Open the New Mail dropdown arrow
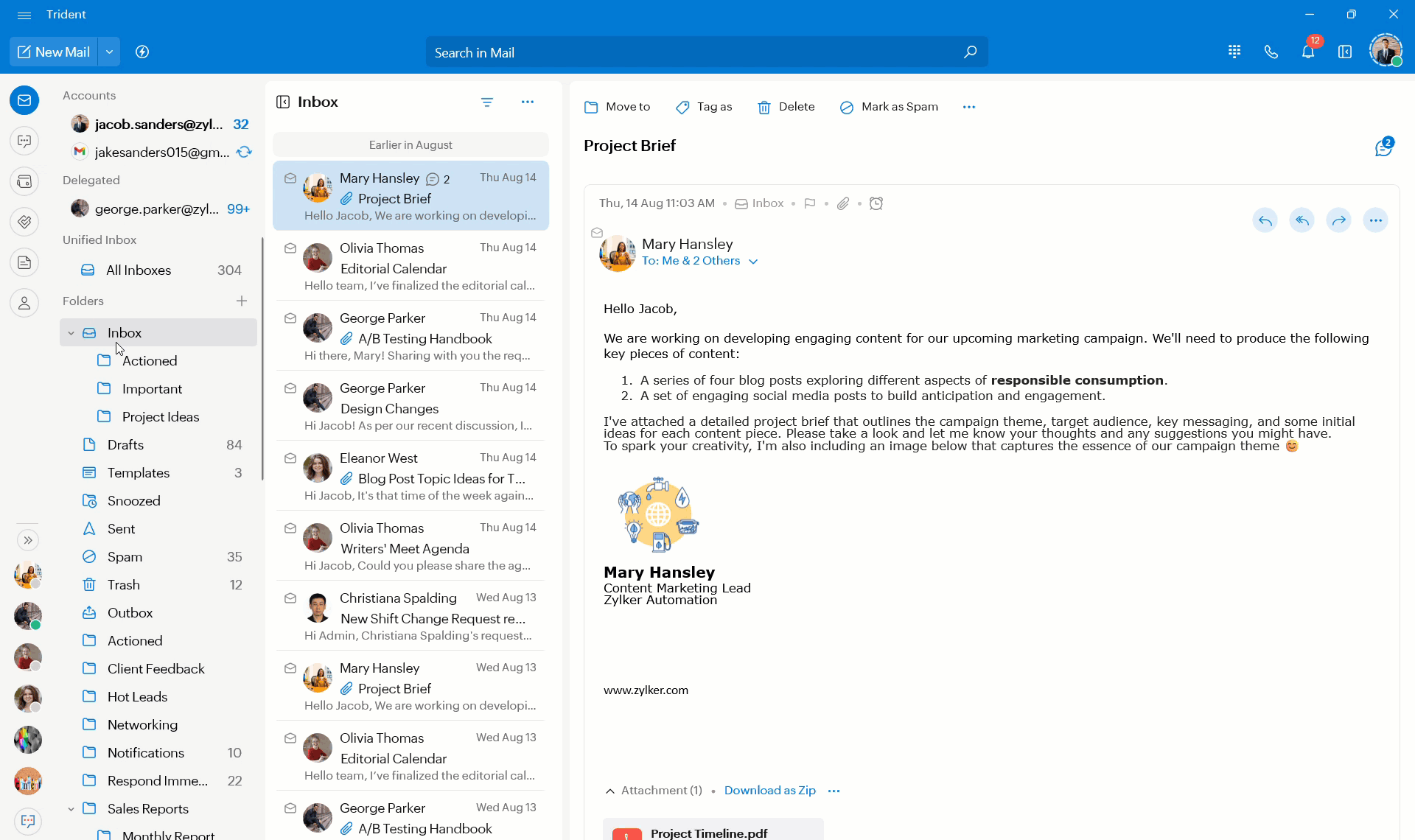This screenshot has height=840, width=1415. coord(109,52)
